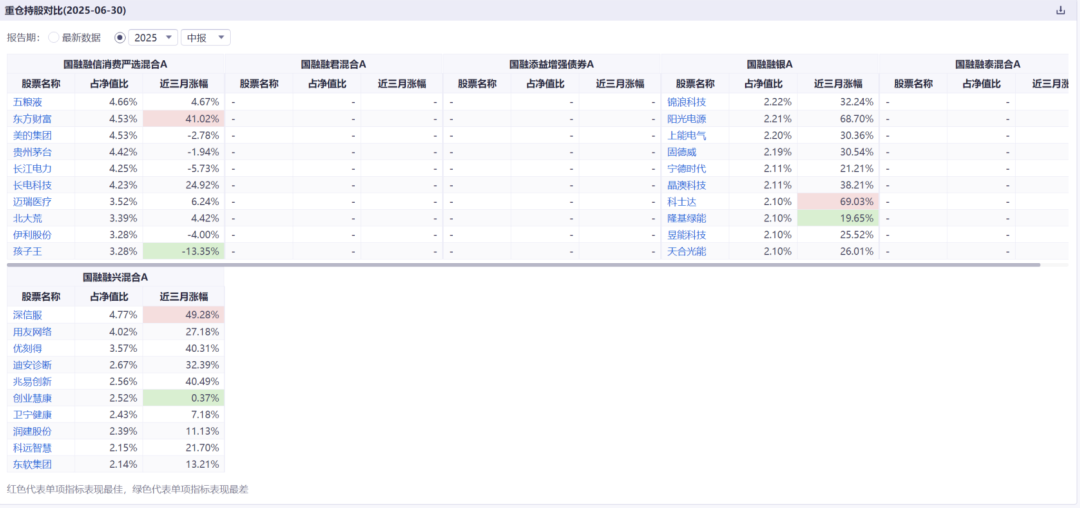This screenshot has width=1080, height=508.
Task: Open stock link 迈瑞医疗
Action: [x=32, y=202]
